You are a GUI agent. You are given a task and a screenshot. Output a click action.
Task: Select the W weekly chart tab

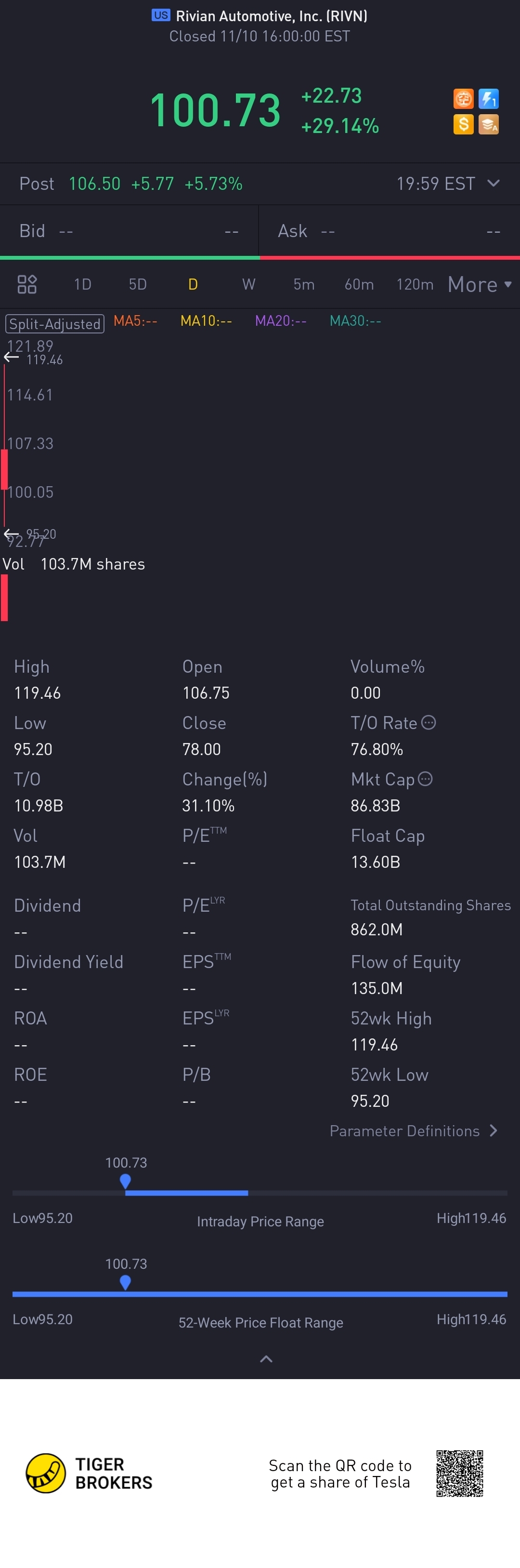point(248,284)
